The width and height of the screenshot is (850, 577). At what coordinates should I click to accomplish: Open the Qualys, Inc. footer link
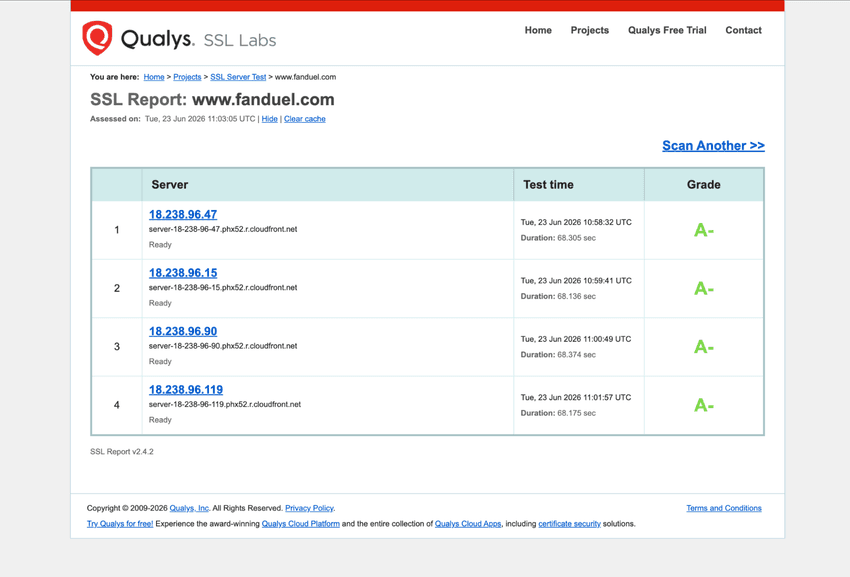[x=189, y=508]
